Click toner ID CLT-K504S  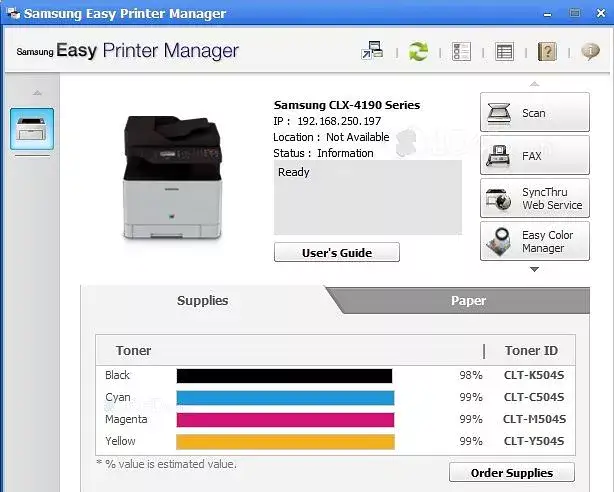pos(534,375)
